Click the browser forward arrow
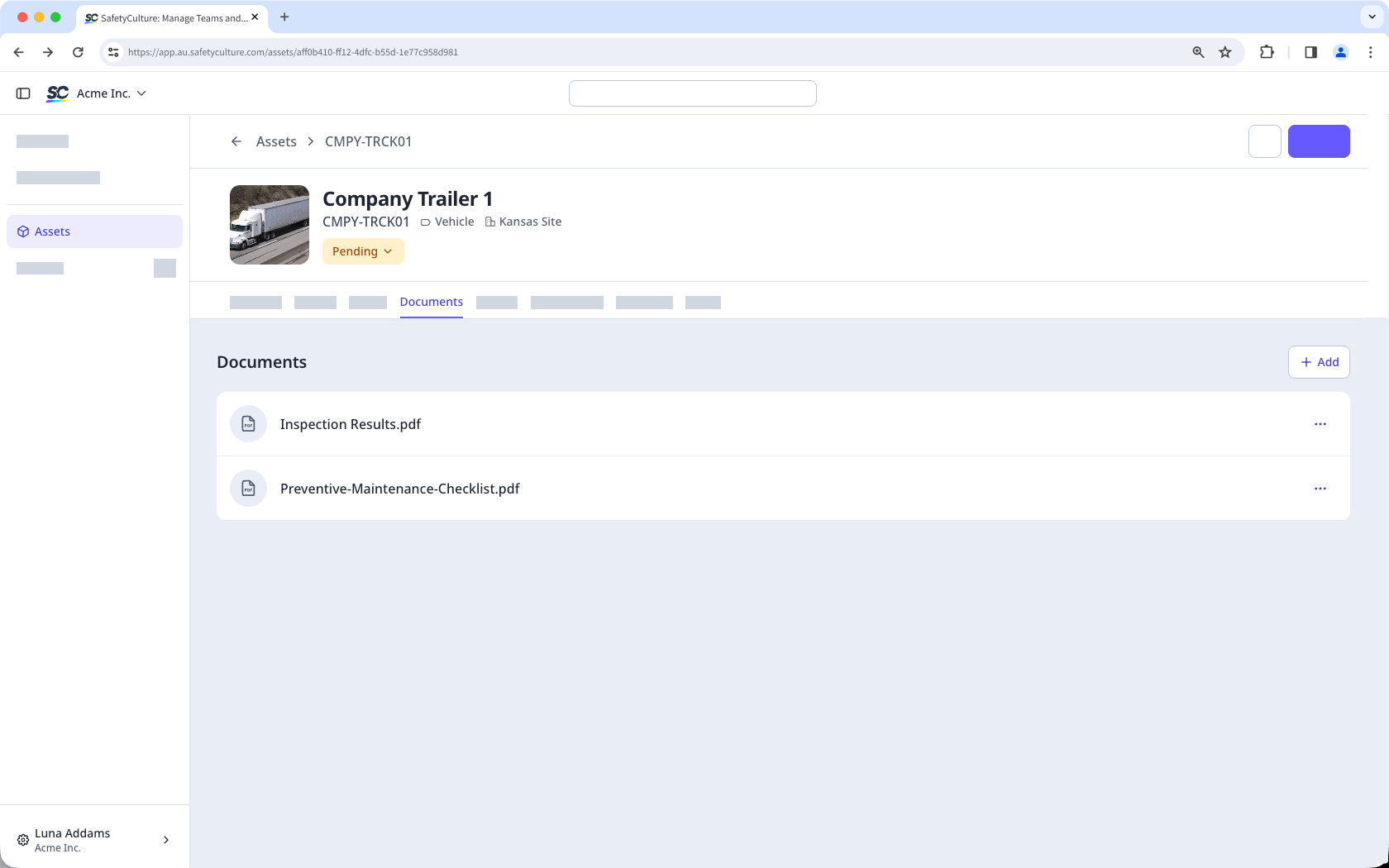The image size is (1389, 868). 48,52
